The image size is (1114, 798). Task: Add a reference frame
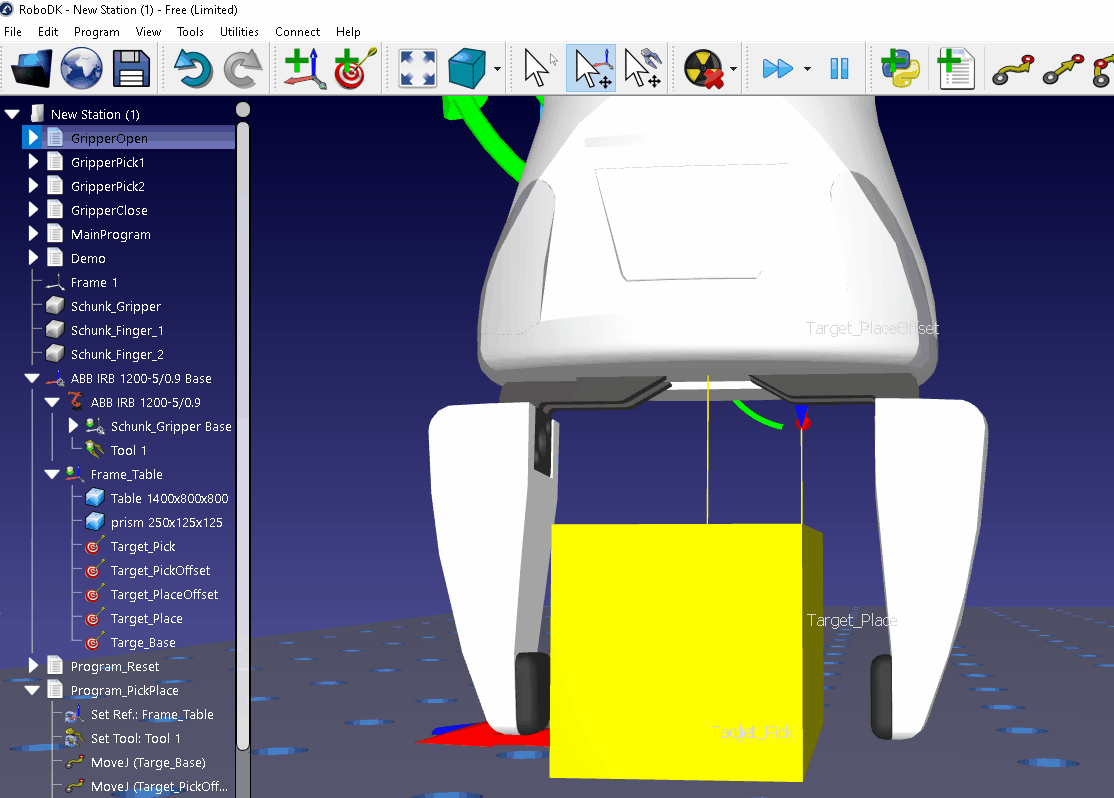tap(305, 68)
